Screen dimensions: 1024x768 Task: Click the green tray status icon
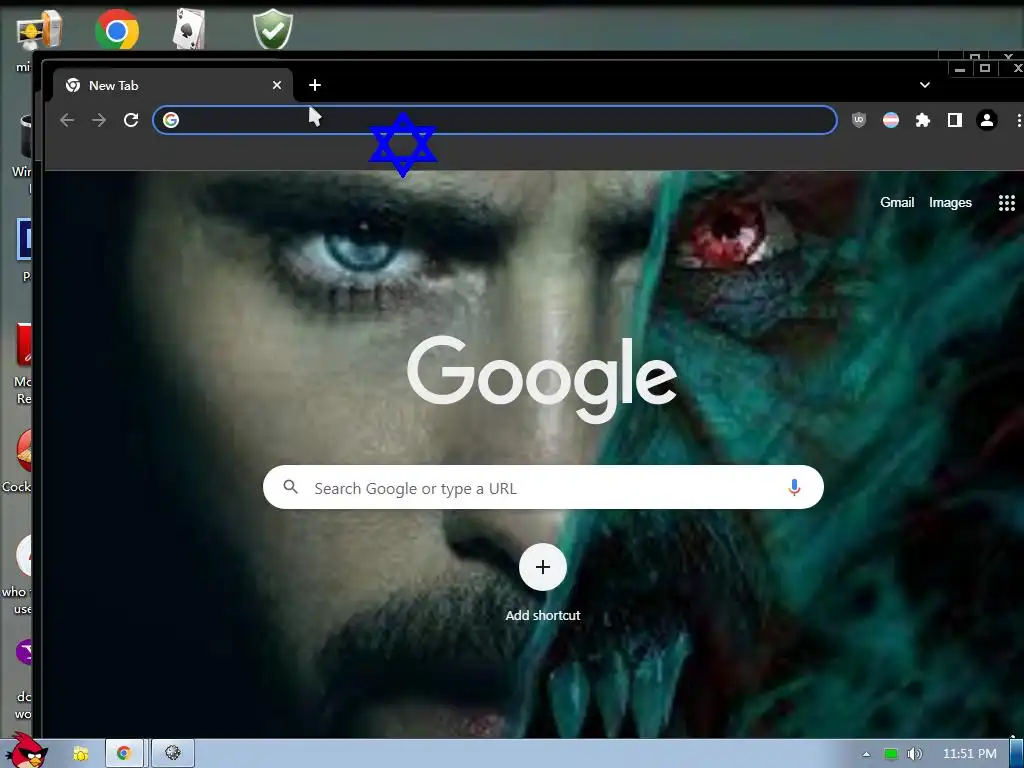891,754
